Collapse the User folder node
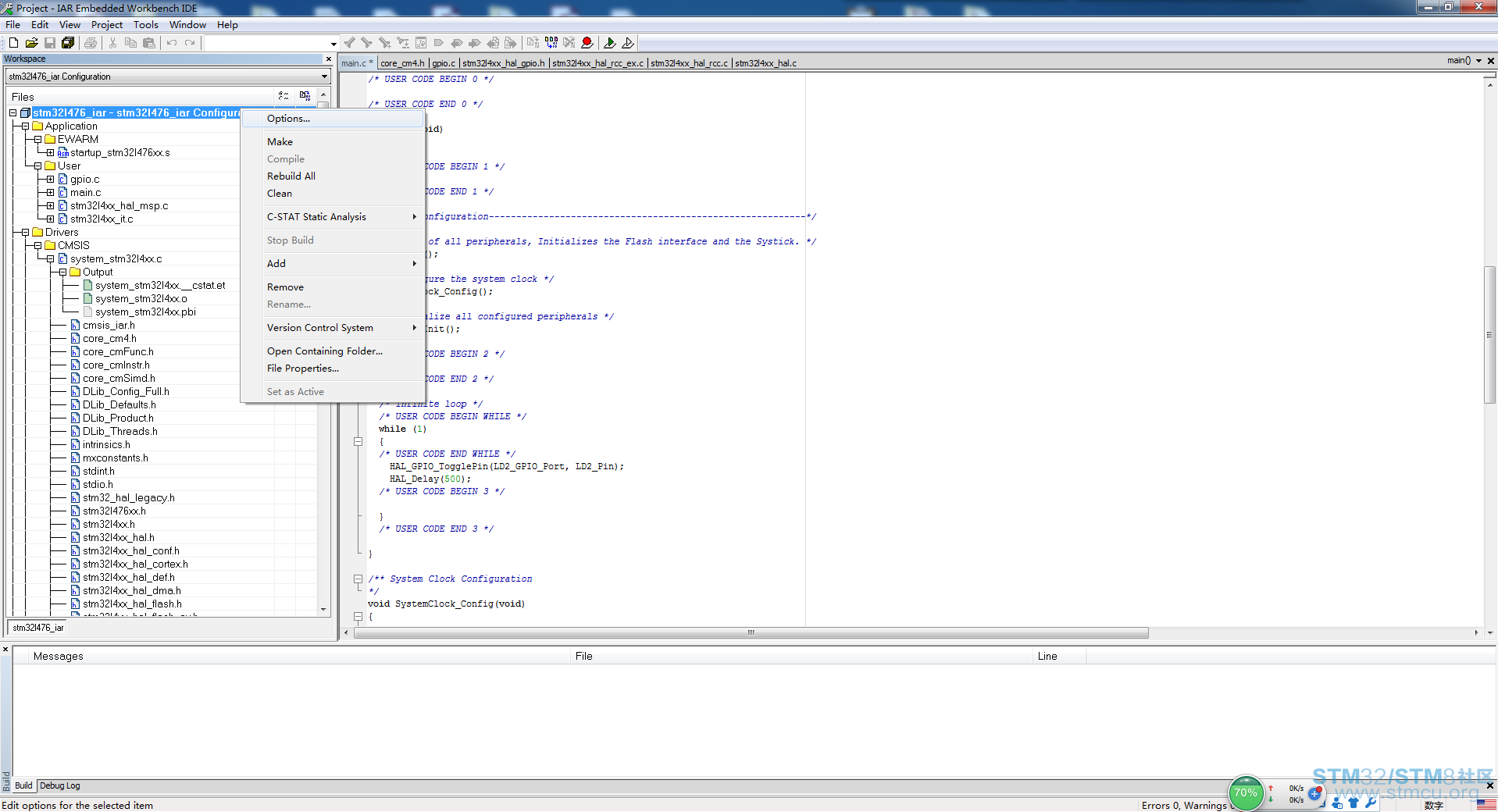The width and height of the screenshot is (1498, 812). [x=37, y=166]
